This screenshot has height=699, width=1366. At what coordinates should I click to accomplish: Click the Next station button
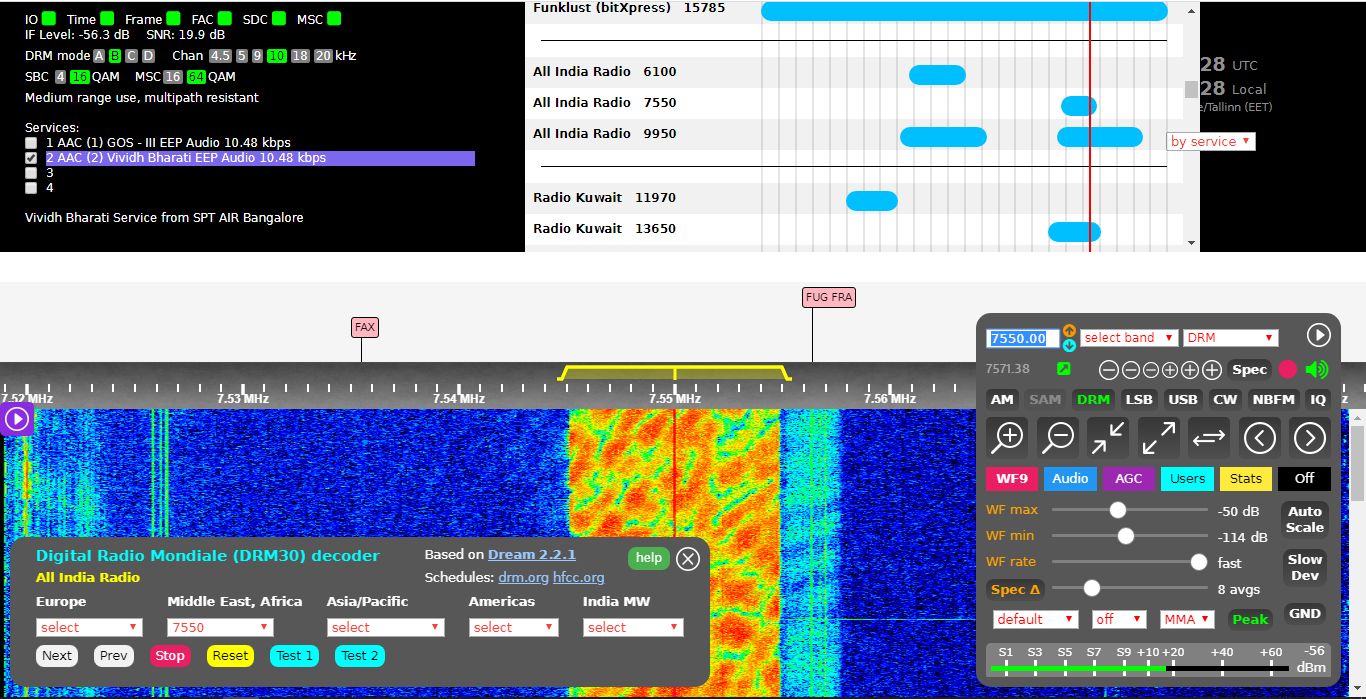[x=57, y=656]
